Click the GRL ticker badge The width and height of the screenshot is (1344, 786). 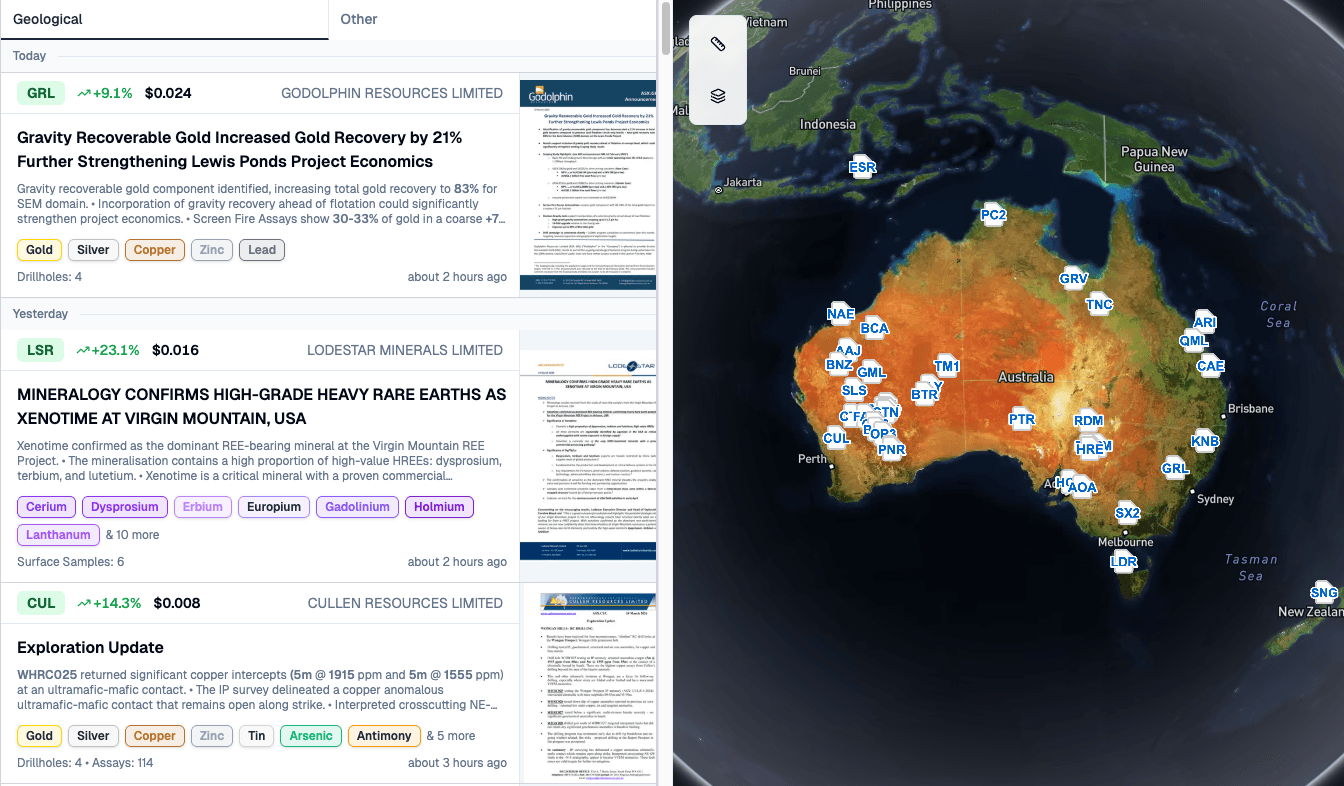pos(41,93)
